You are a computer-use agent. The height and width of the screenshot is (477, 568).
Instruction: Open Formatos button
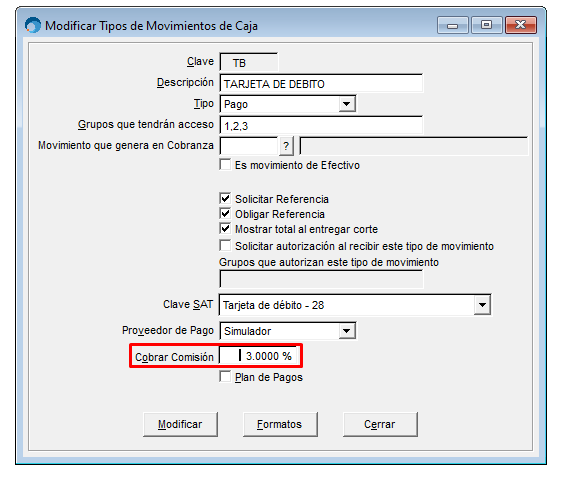coord(280,424)
